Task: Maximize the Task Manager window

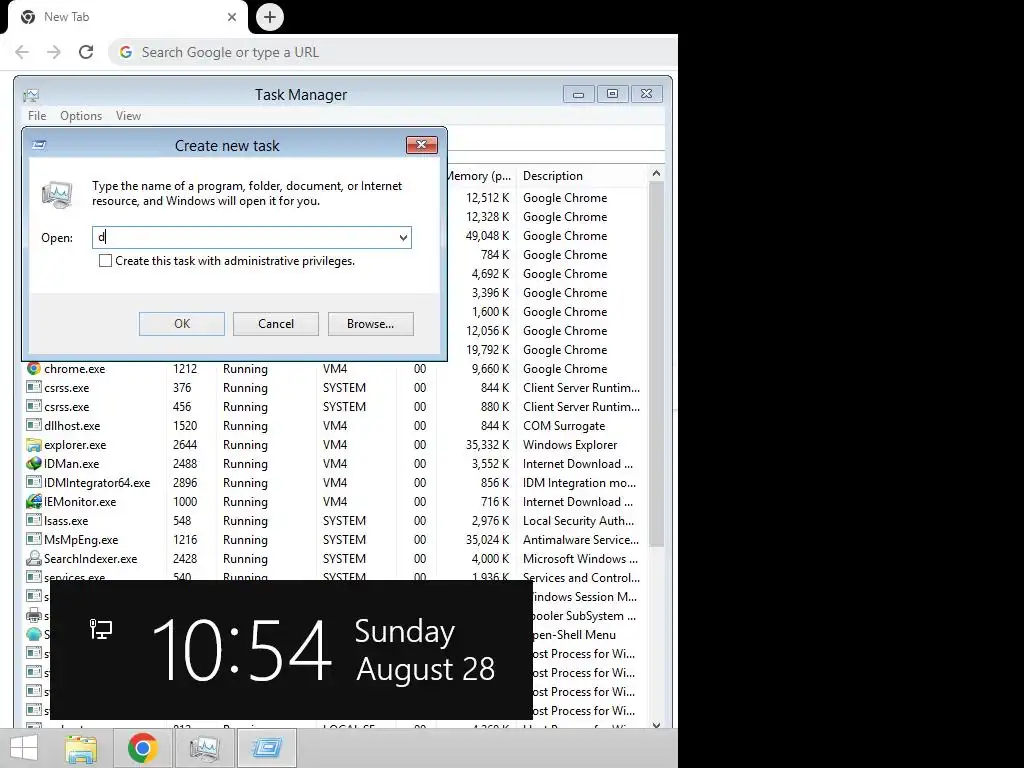Action: pos(612,94)
